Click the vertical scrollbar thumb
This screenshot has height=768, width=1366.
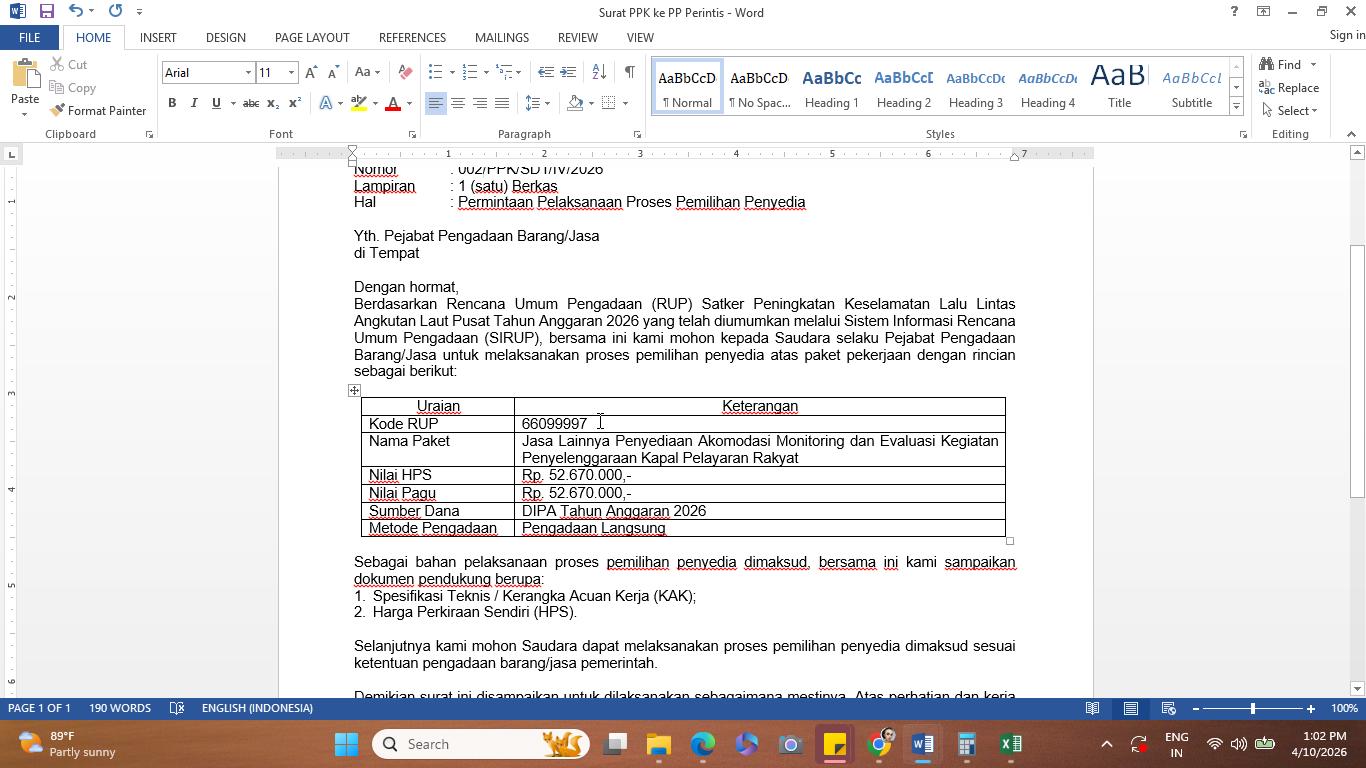point(1357,371)
